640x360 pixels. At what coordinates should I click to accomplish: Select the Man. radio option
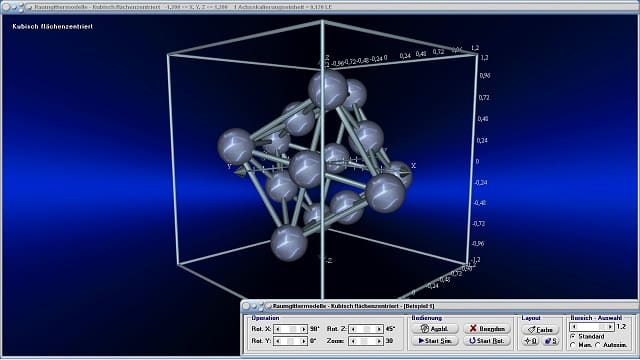click(573, 345)
